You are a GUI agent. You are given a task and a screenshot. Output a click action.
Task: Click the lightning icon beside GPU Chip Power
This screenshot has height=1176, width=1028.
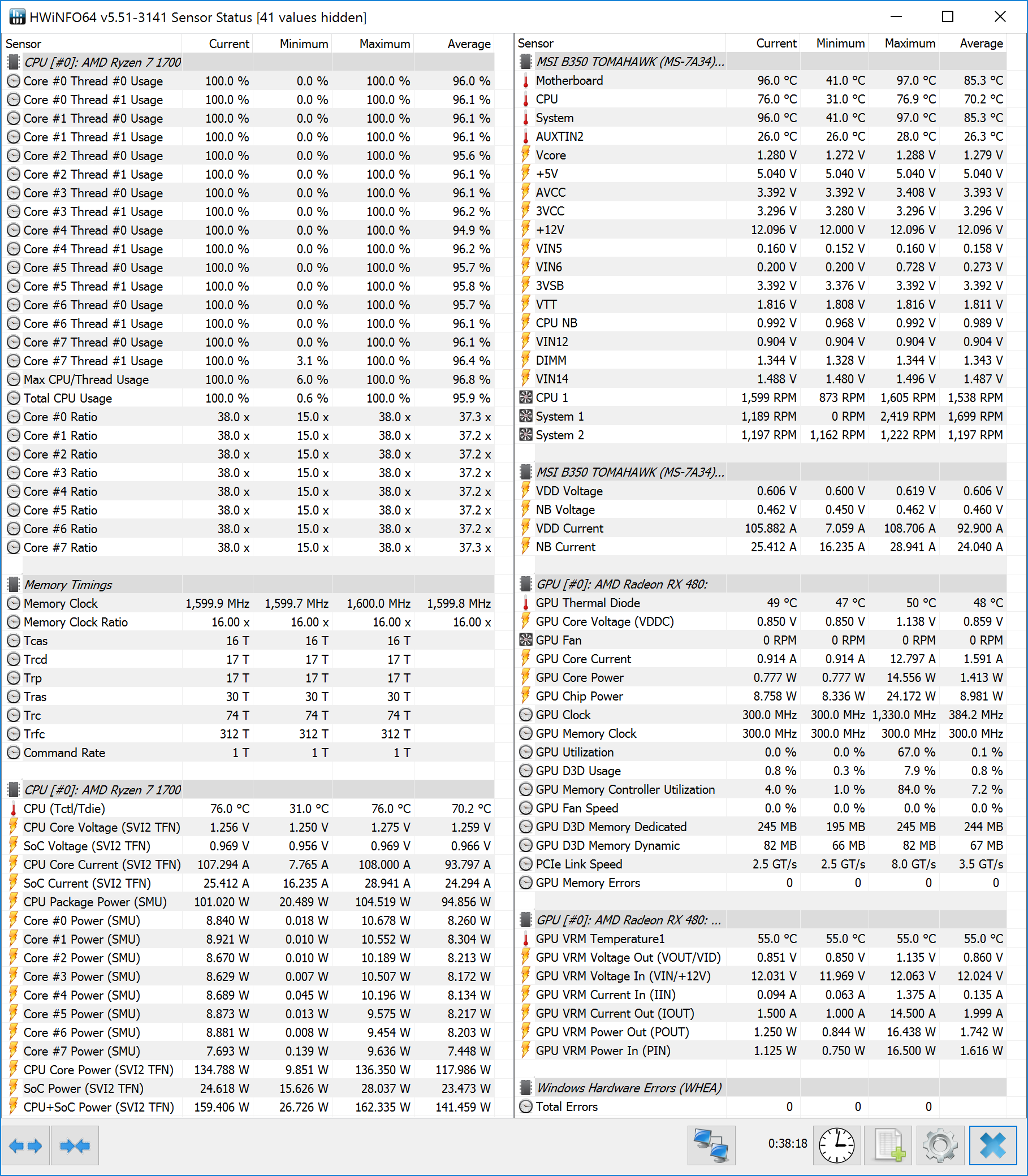[525, 696]
